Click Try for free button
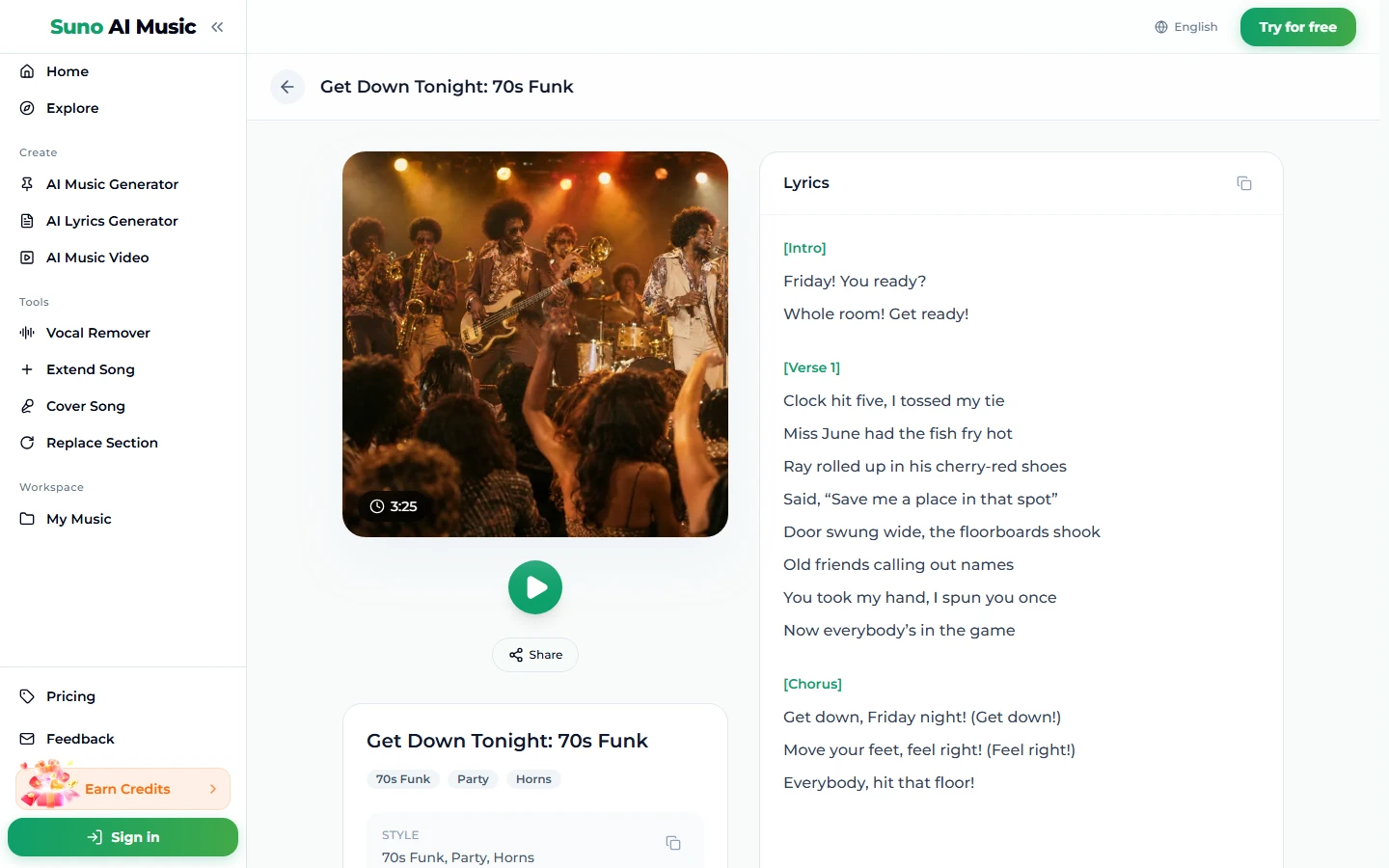The image size is (1389, 868). [1297, 27]
